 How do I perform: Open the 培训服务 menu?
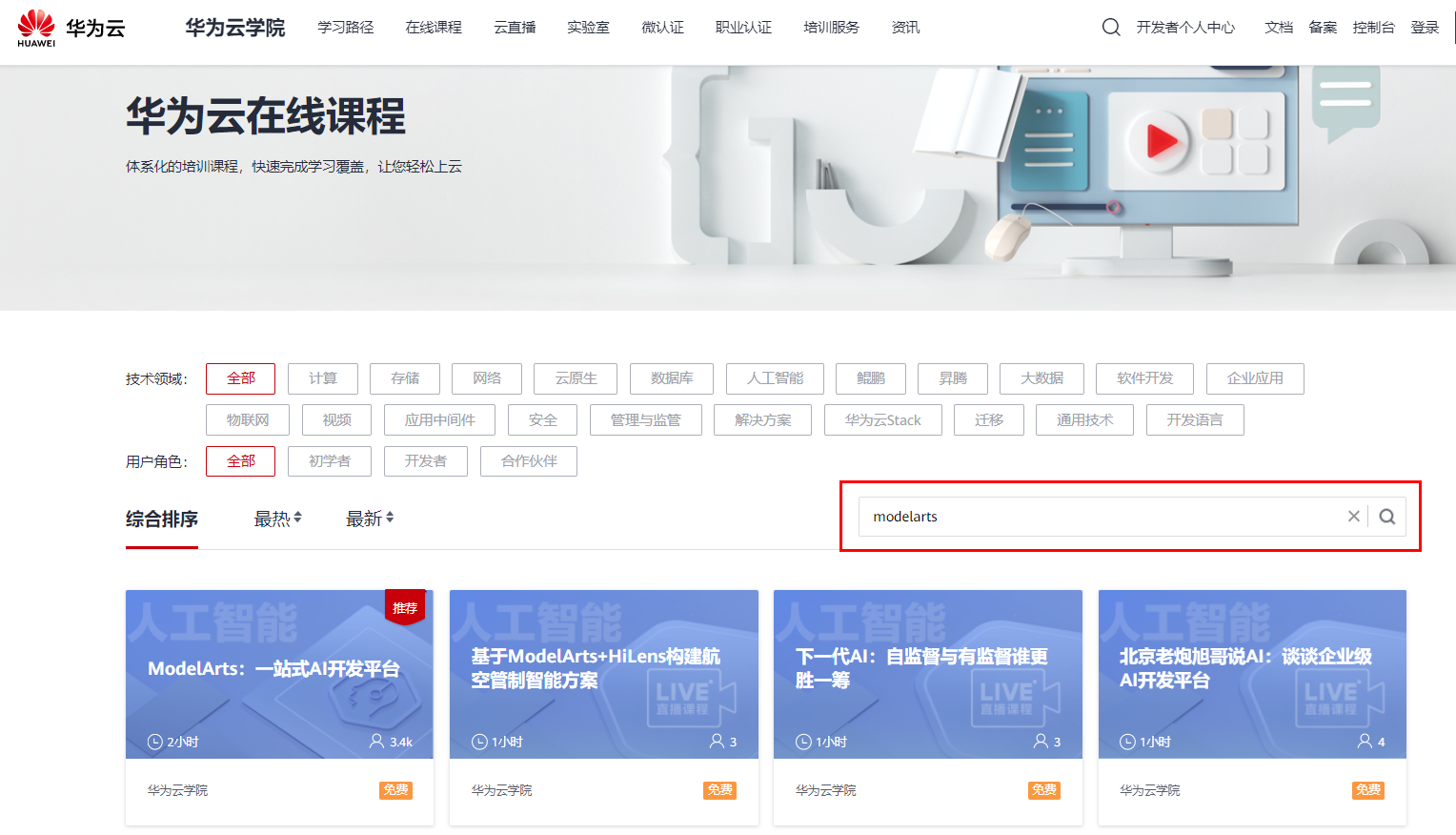[831, 28]
